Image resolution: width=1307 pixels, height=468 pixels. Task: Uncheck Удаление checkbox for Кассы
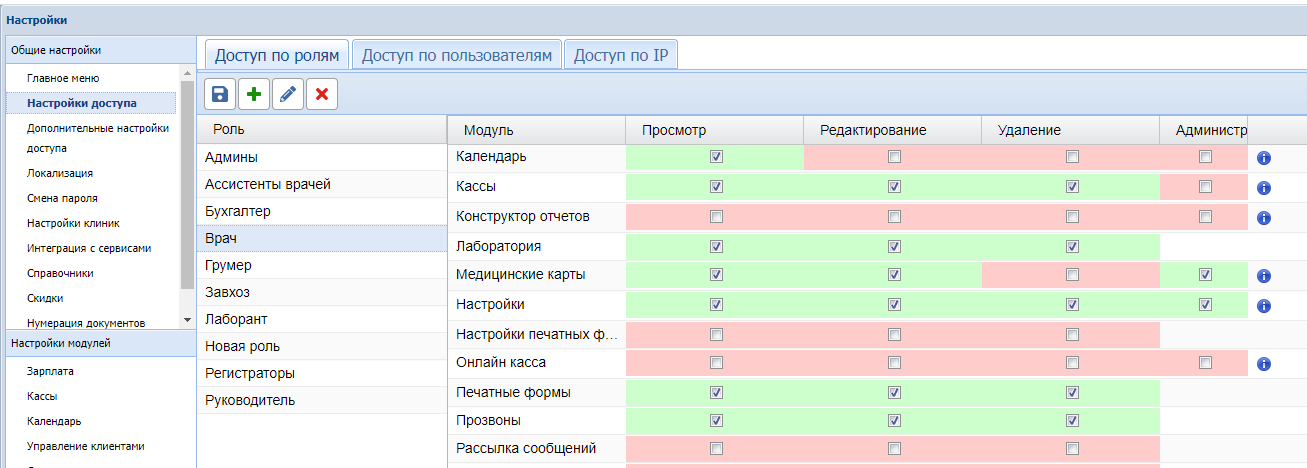coord(1072,187)
